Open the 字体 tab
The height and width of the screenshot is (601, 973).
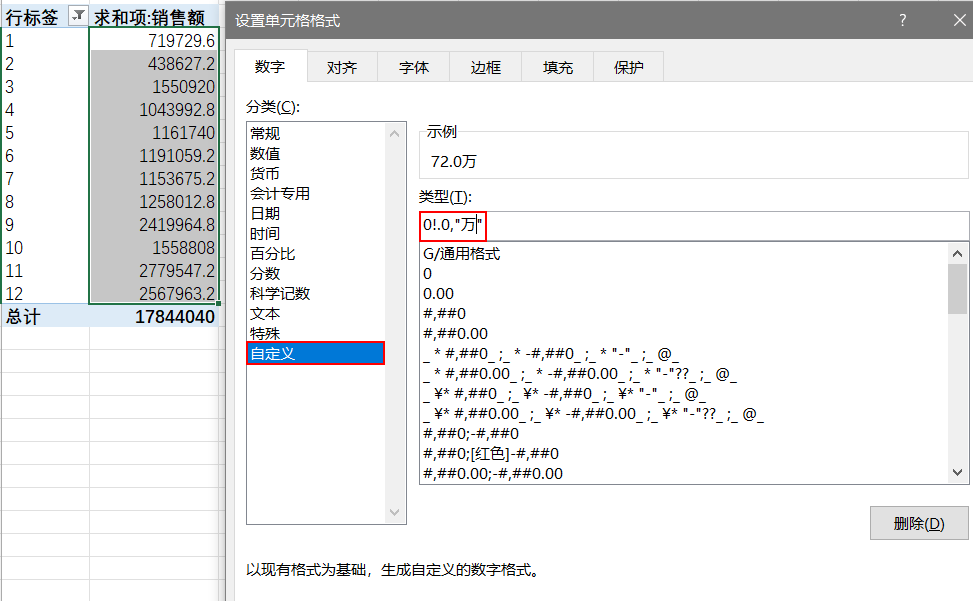(414, 68)
